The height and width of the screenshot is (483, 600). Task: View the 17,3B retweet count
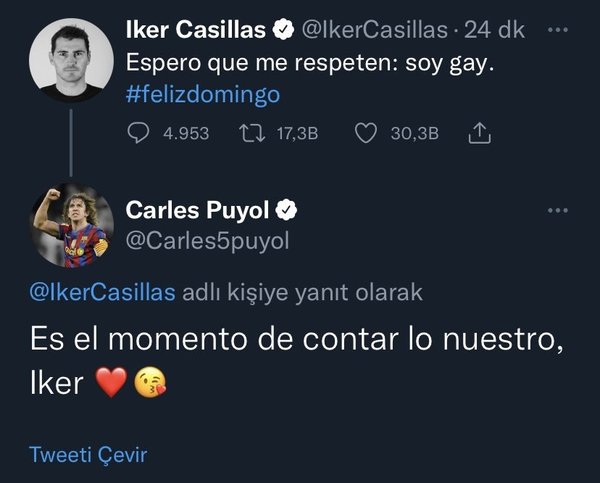(296, 132)
